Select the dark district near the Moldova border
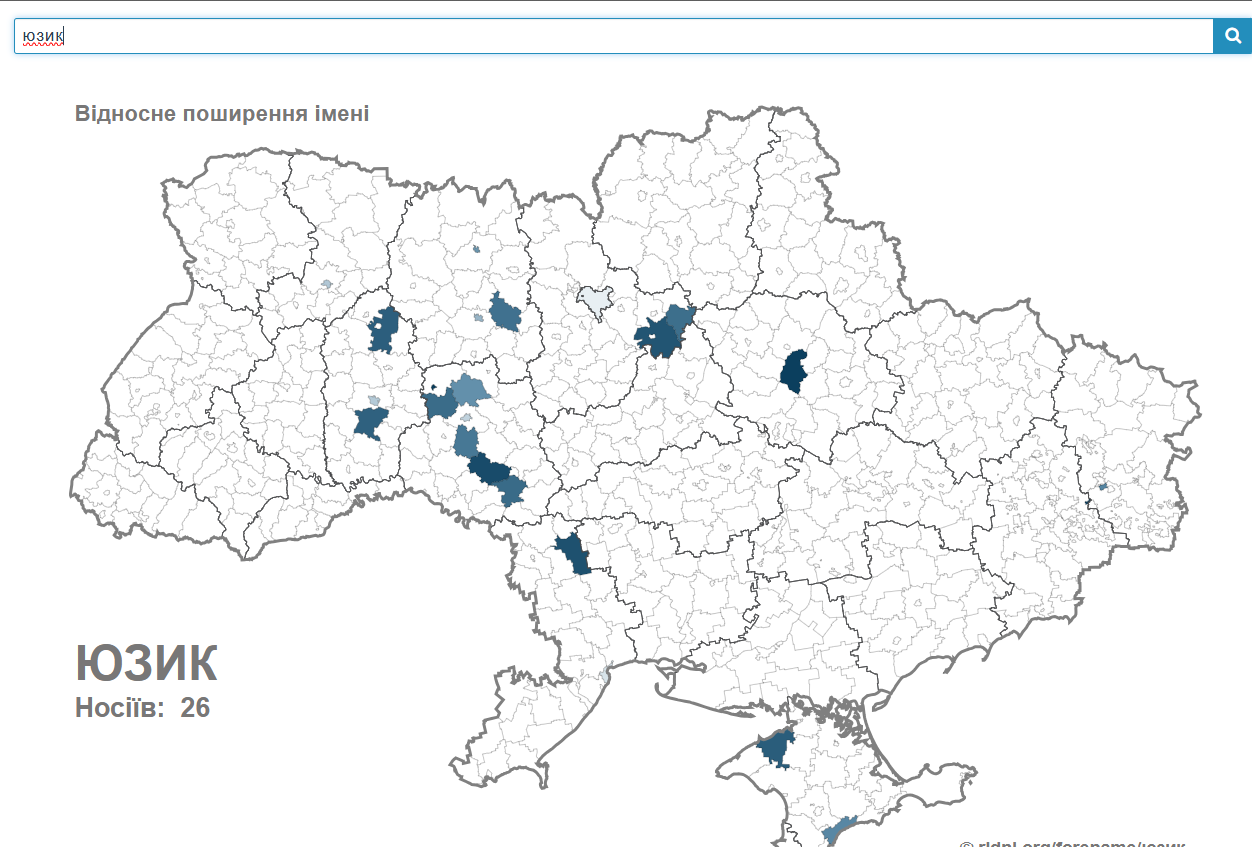The height and width of the screenshot is (847, 1252). click(x=574, y=553)
